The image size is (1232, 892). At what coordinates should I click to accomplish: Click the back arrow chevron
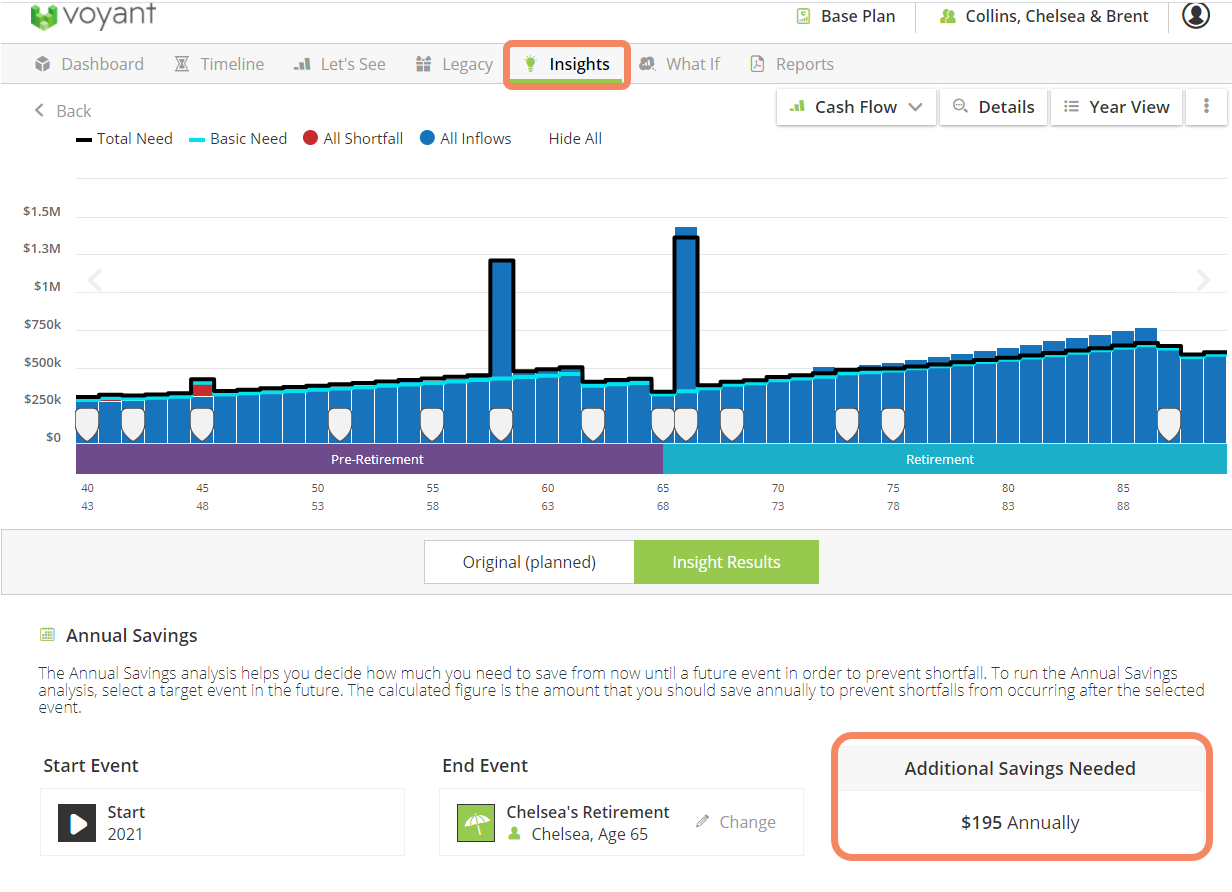tap(40, 110)
